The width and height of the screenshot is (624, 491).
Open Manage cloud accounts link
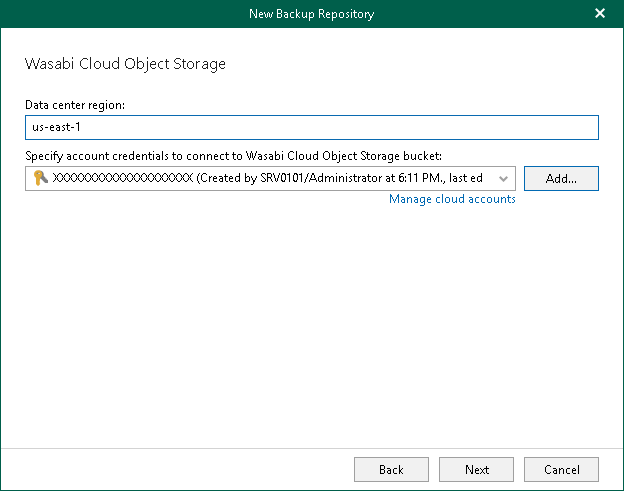(452, 199)
